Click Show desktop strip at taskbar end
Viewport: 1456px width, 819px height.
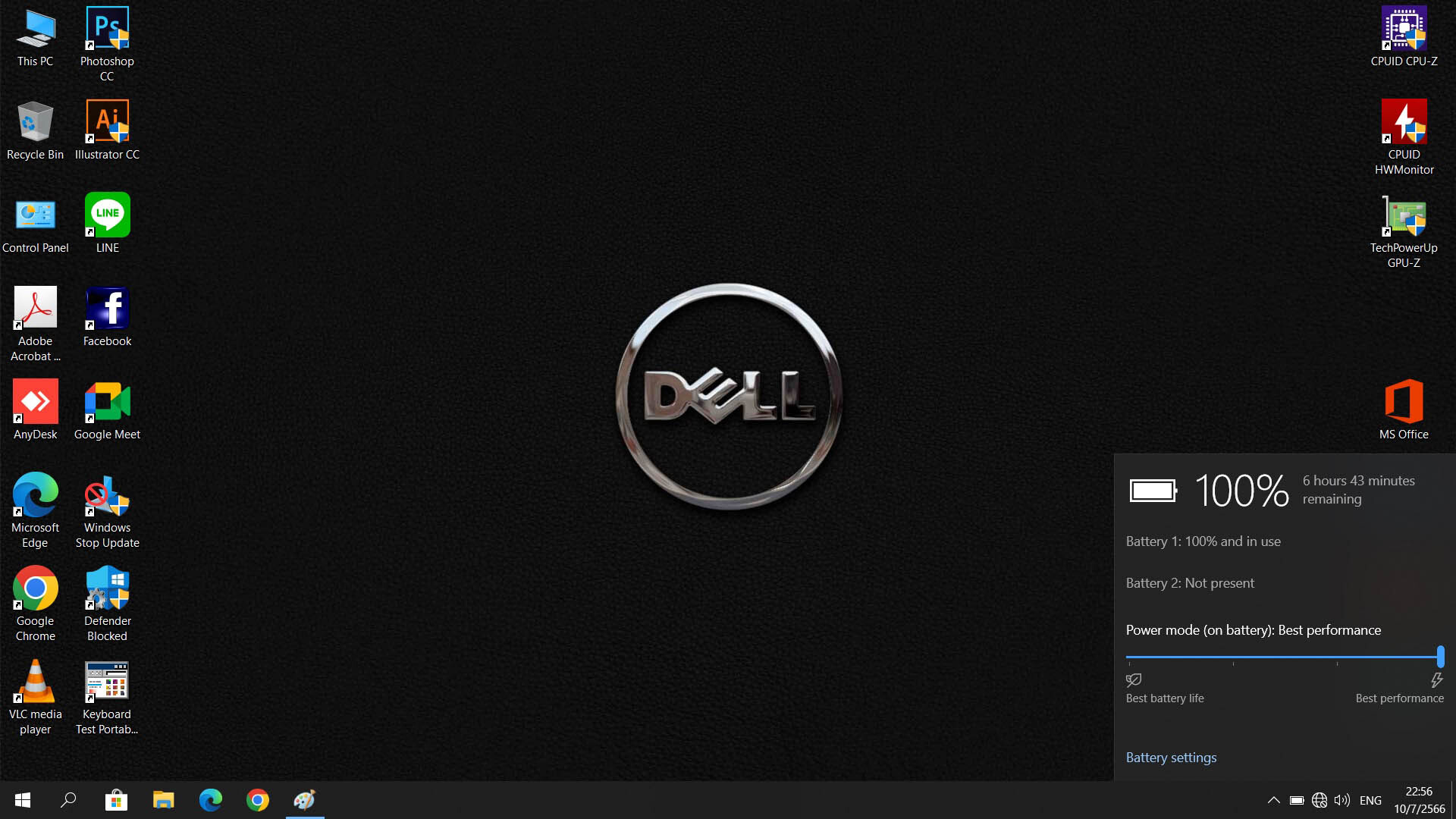click(1453, 800)
